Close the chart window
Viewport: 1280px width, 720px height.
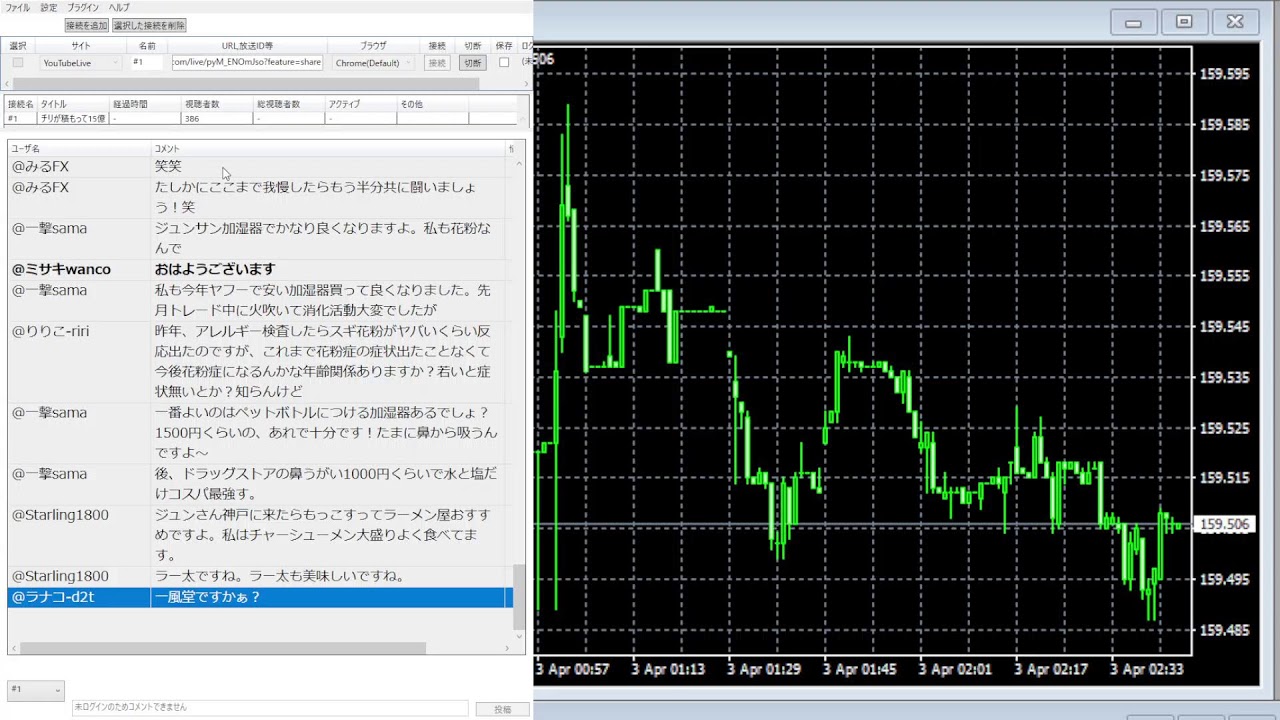pyautogui.click(x=1235, y=22)
